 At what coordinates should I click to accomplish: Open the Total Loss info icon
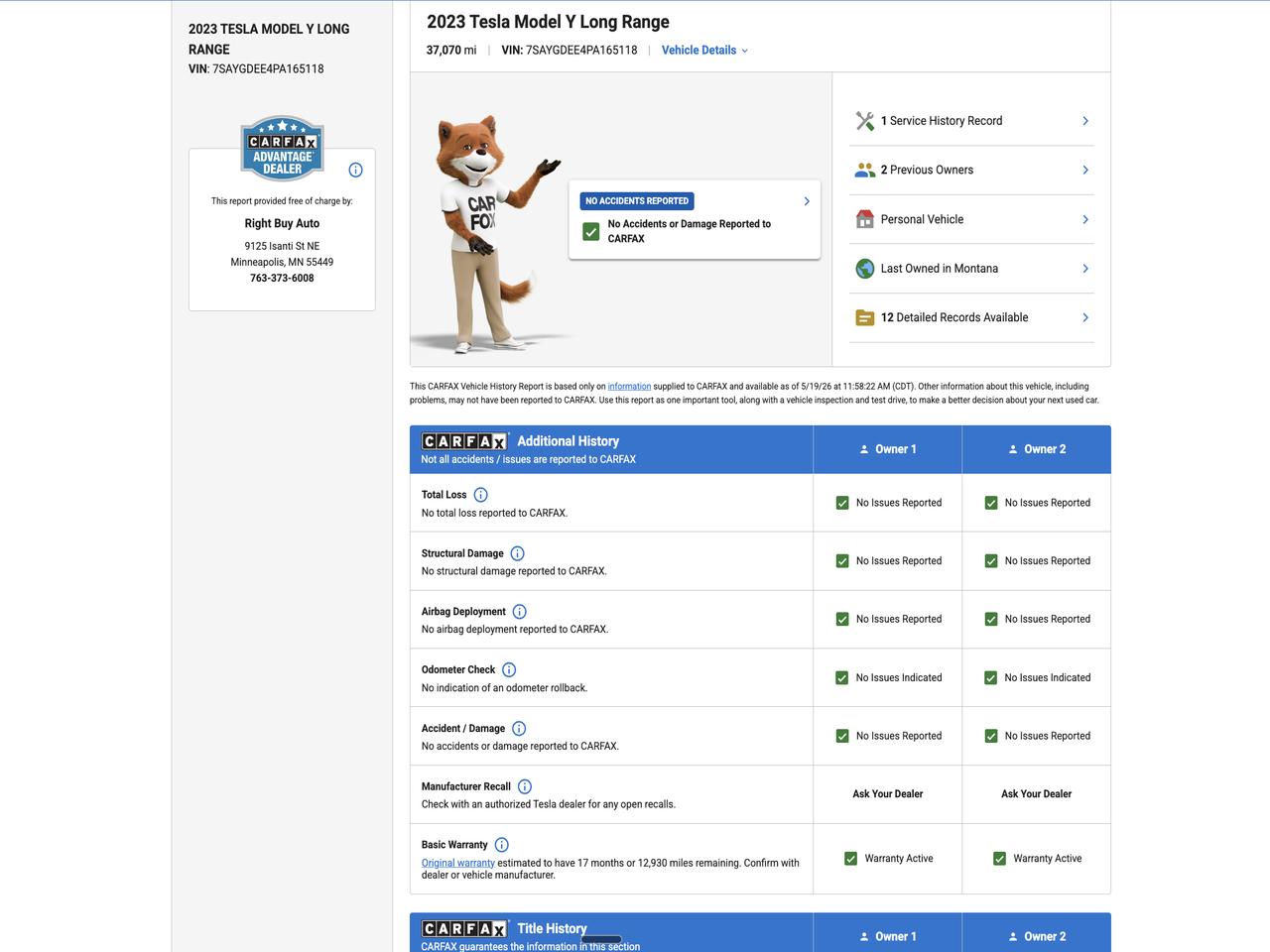481,495
